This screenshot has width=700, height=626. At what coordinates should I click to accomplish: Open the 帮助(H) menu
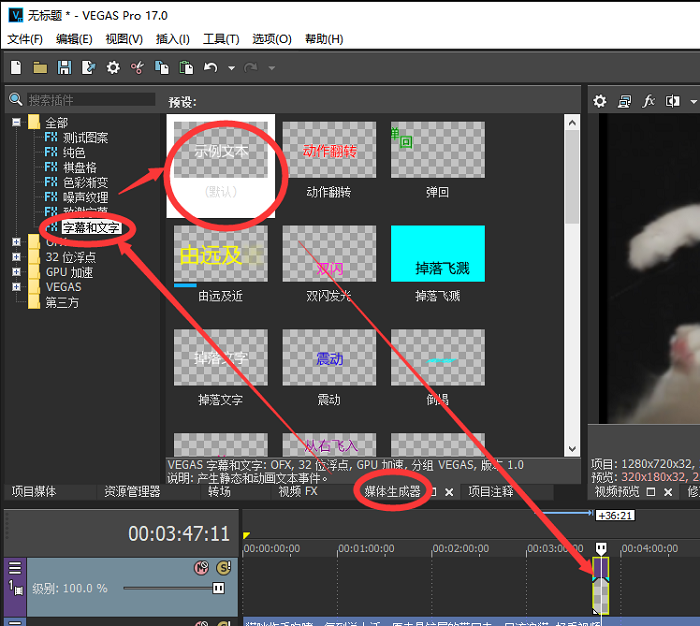click(x=324, y=39)
